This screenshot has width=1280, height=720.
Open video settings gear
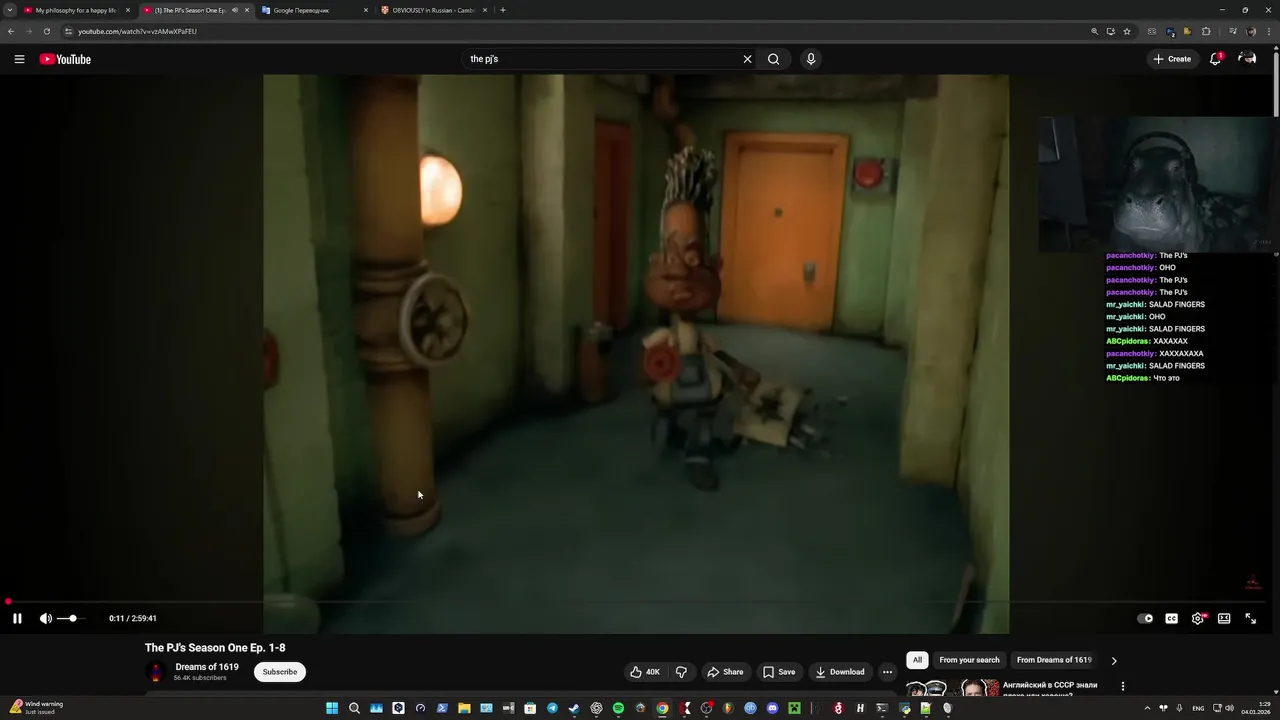point(1198,618)
